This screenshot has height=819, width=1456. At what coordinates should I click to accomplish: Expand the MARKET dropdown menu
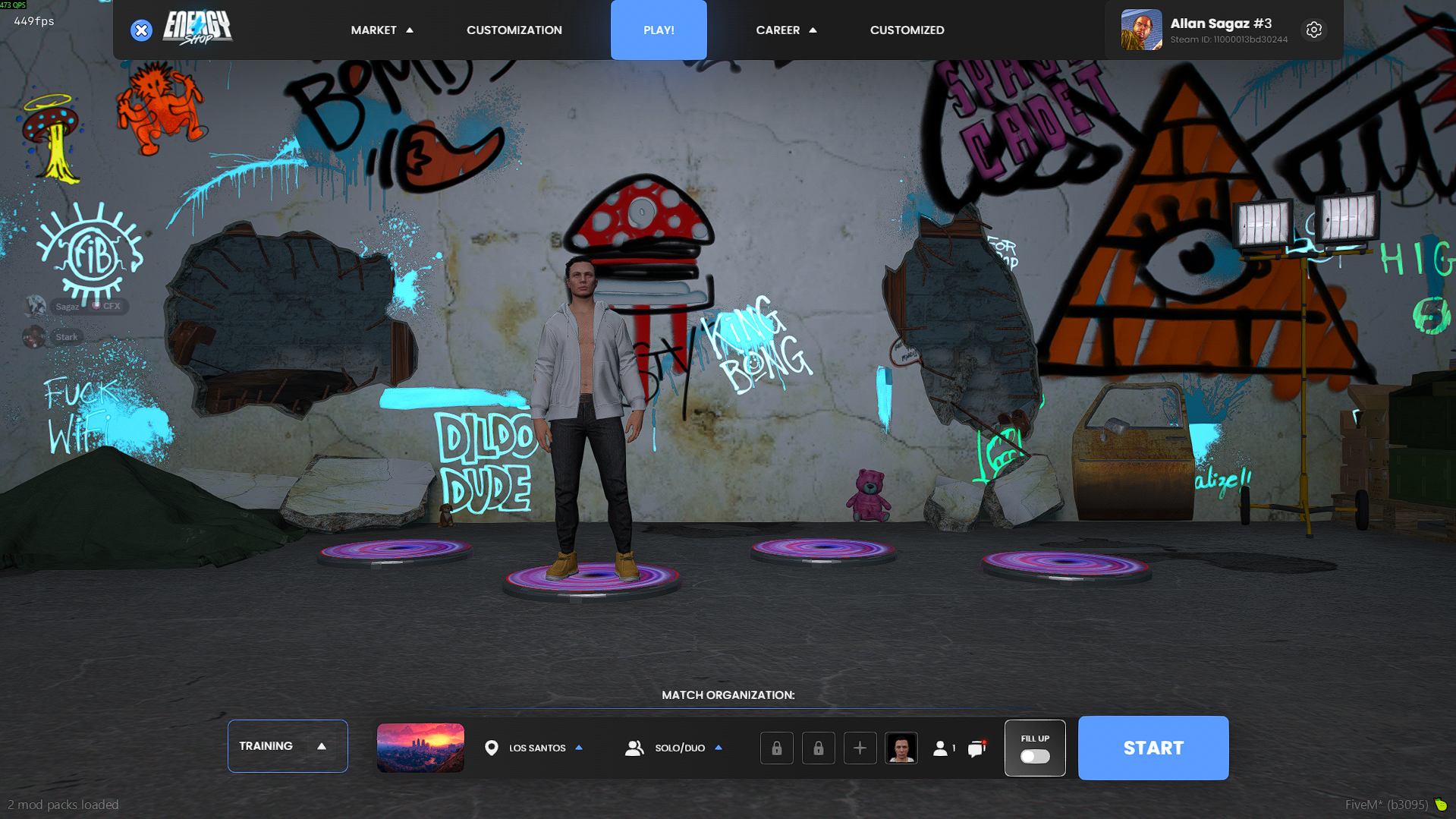(x=382, y=30)
